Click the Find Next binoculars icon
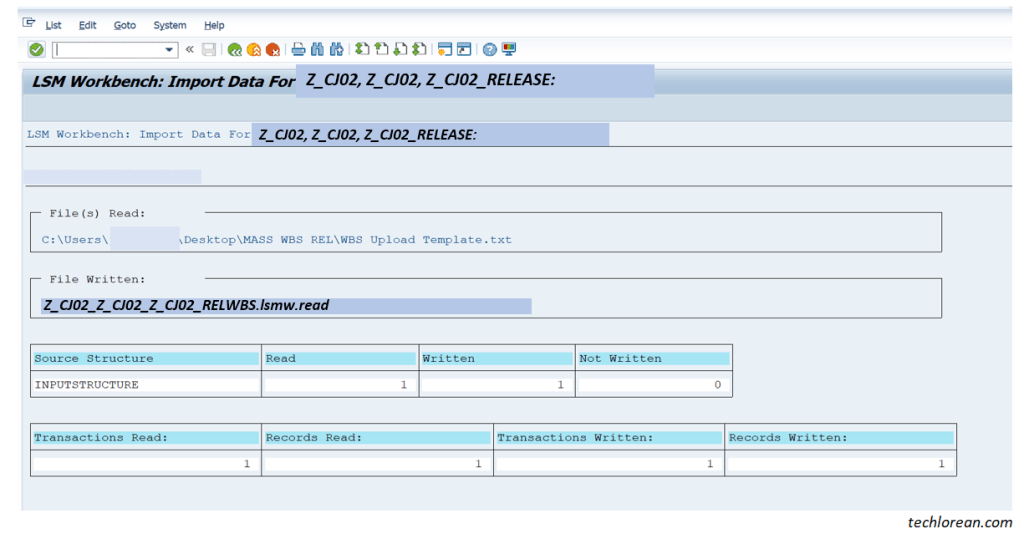This screenshot has height=534, width=1024. pyautogui.click(x=336, y=49)
